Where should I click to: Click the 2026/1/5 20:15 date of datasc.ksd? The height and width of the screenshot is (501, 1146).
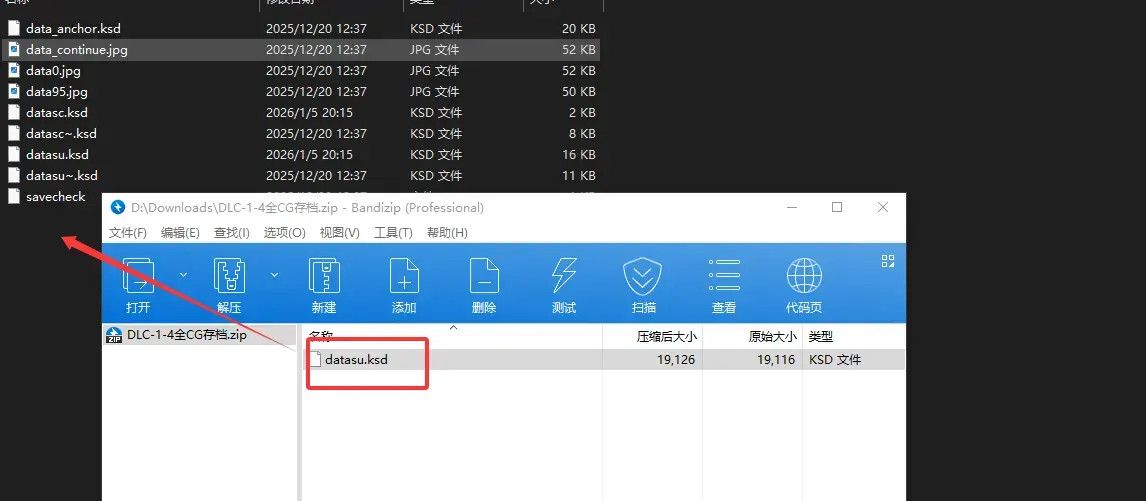pos(310,113)
